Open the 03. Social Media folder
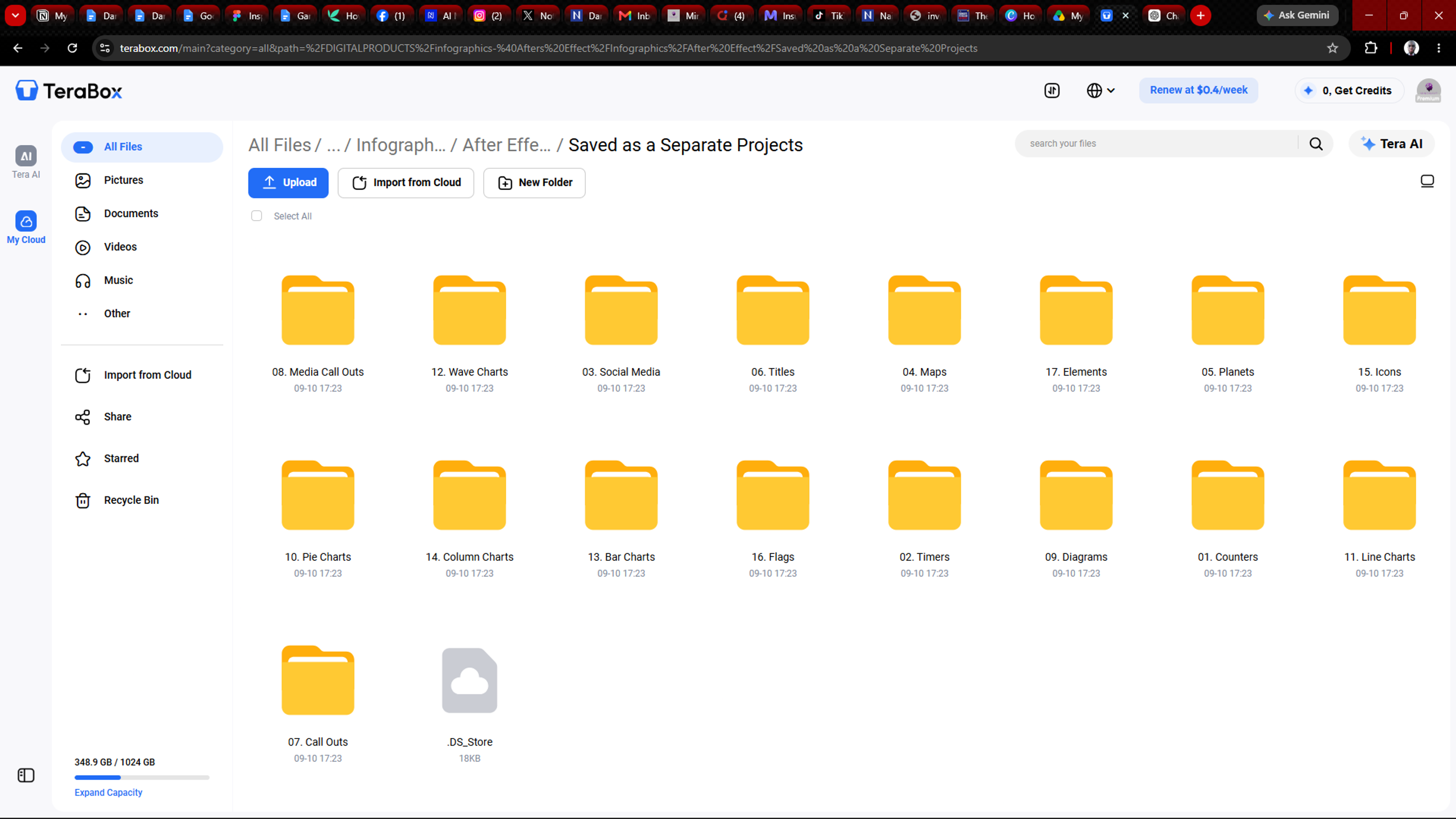 (x=621, y=311)
